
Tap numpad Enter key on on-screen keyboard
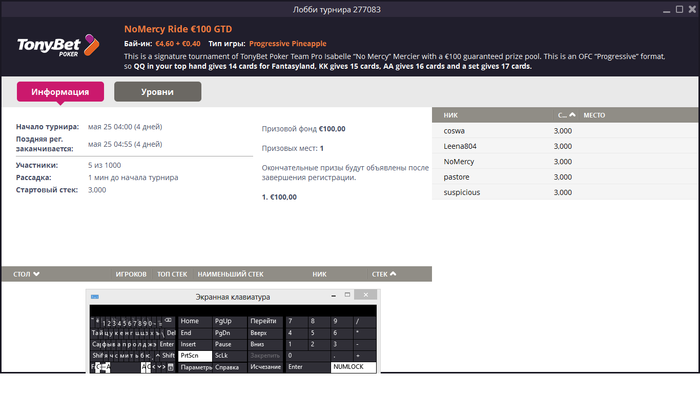coord(308,367)
